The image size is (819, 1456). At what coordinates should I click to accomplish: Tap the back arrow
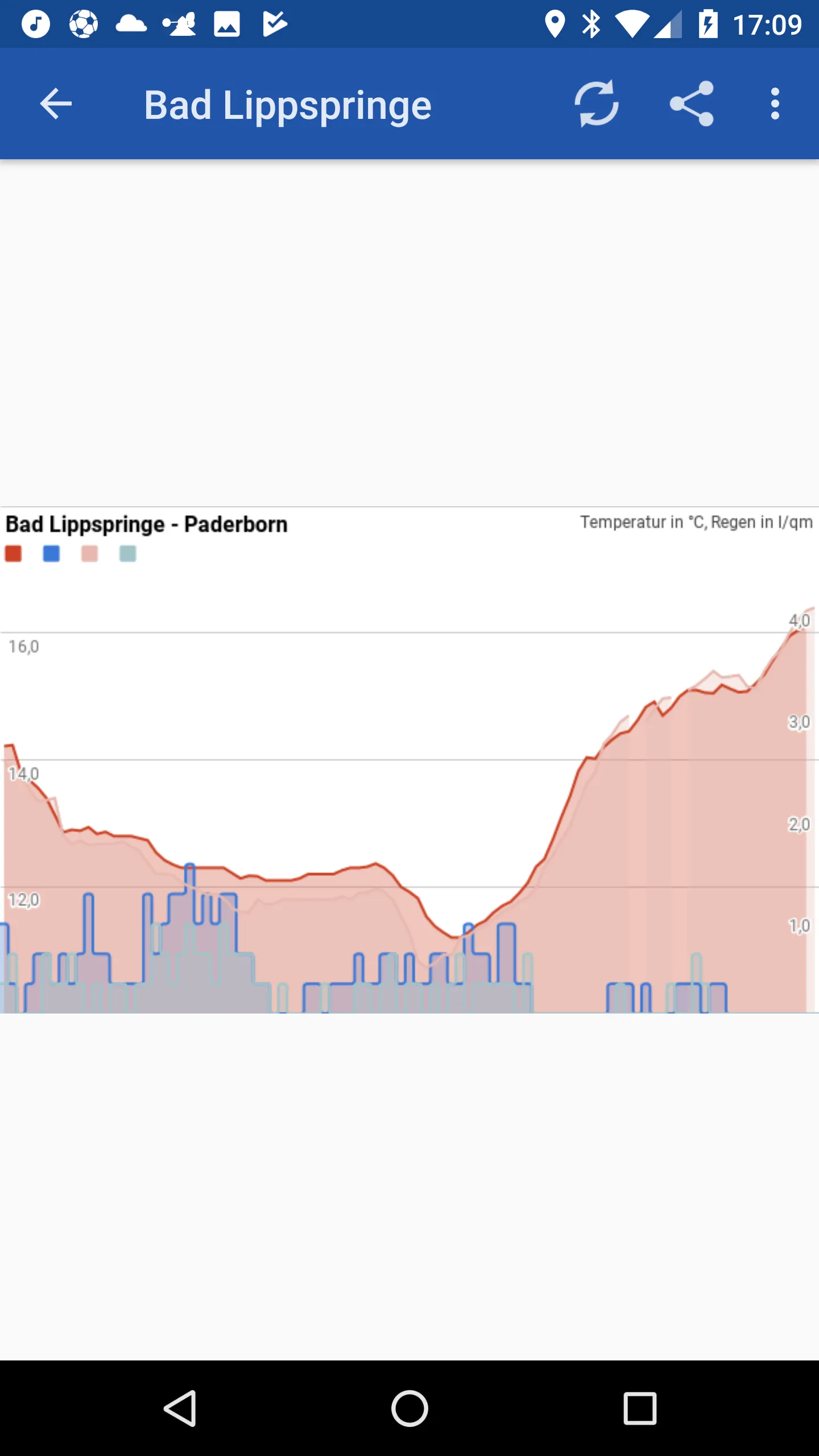pyautogui.click(x=56, y=104)
